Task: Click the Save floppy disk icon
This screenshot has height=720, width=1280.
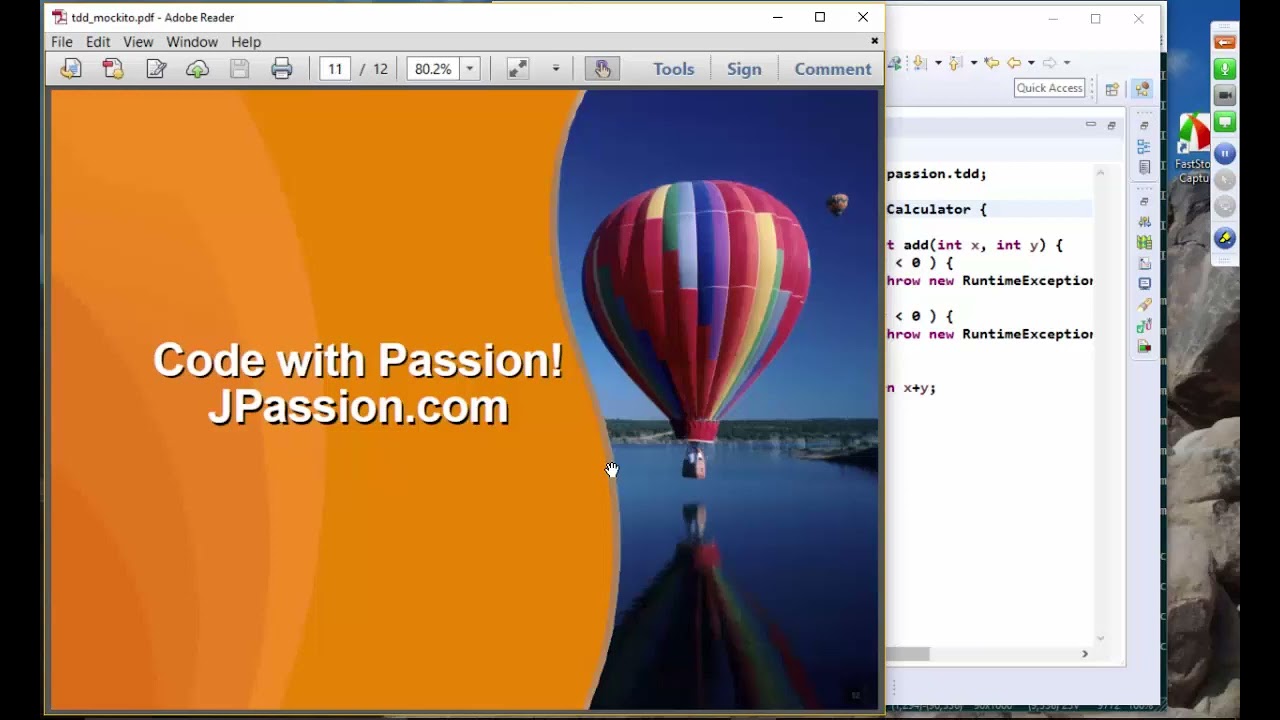Action: [x=239, y=68]
